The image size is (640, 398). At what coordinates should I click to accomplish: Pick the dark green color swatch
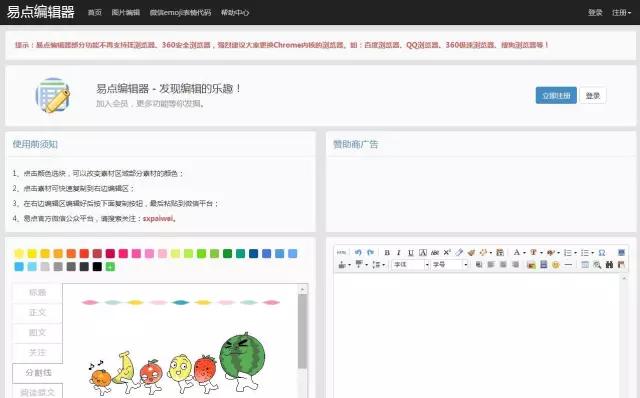[227, 253]
